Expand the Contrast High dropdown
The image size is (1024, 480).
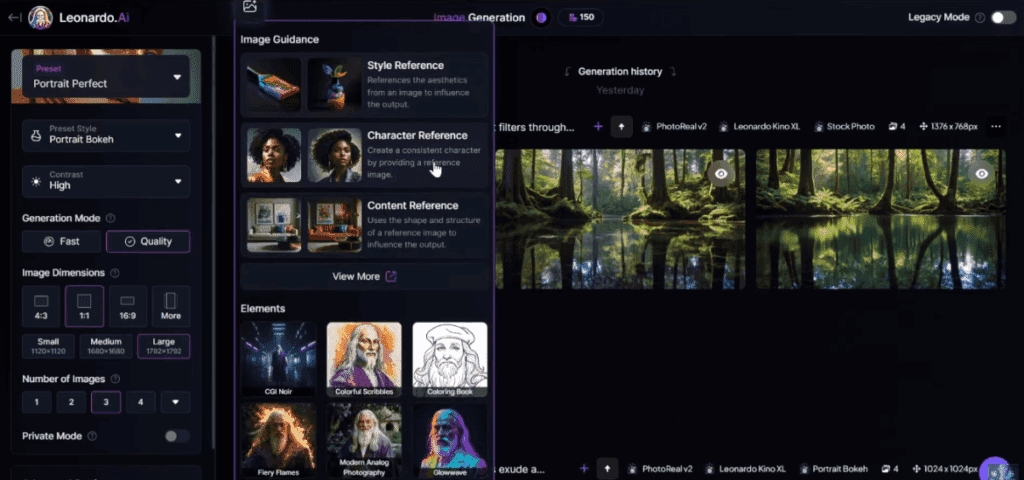click(106, 181)
